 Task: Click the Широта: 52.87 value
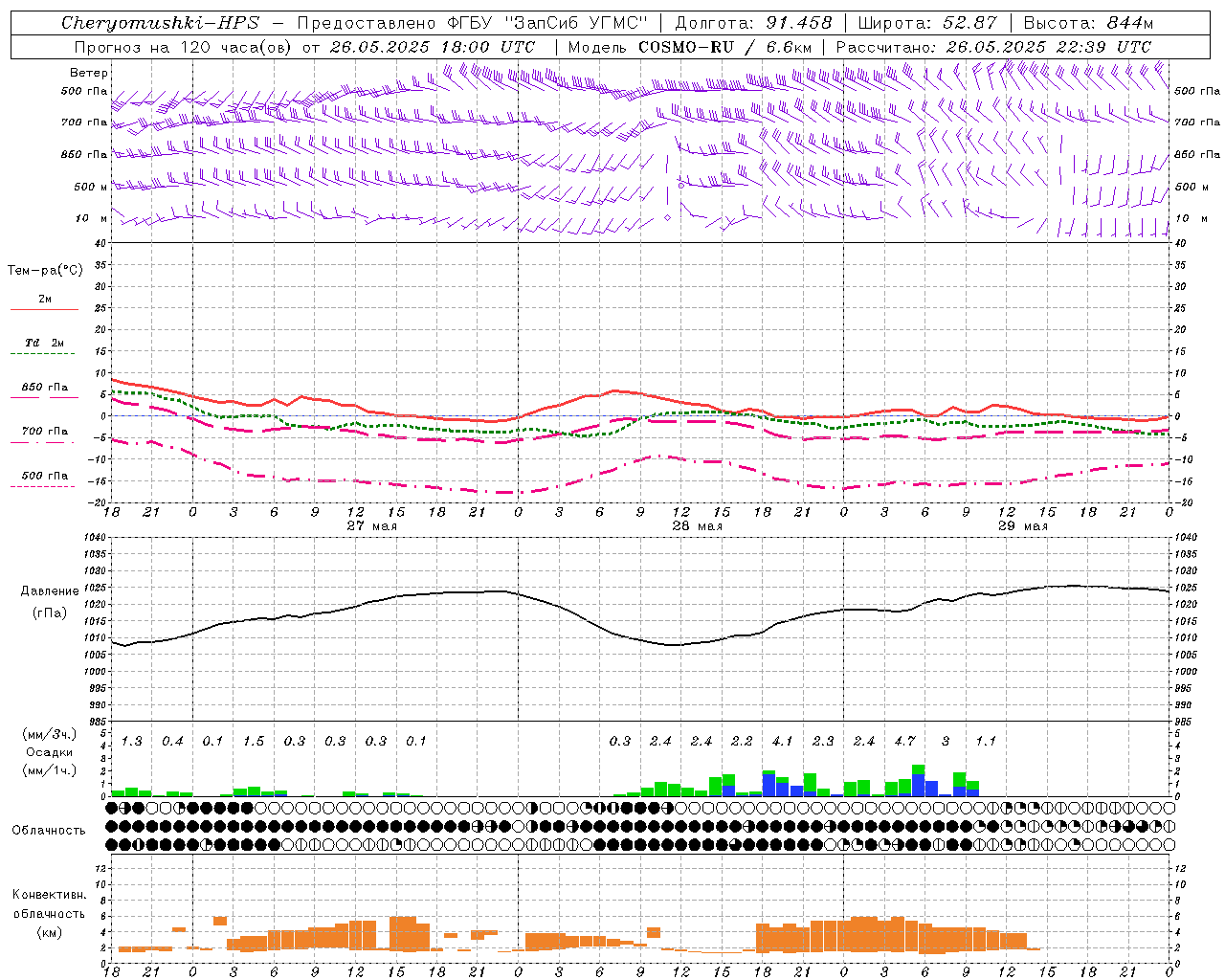point(927,23)
